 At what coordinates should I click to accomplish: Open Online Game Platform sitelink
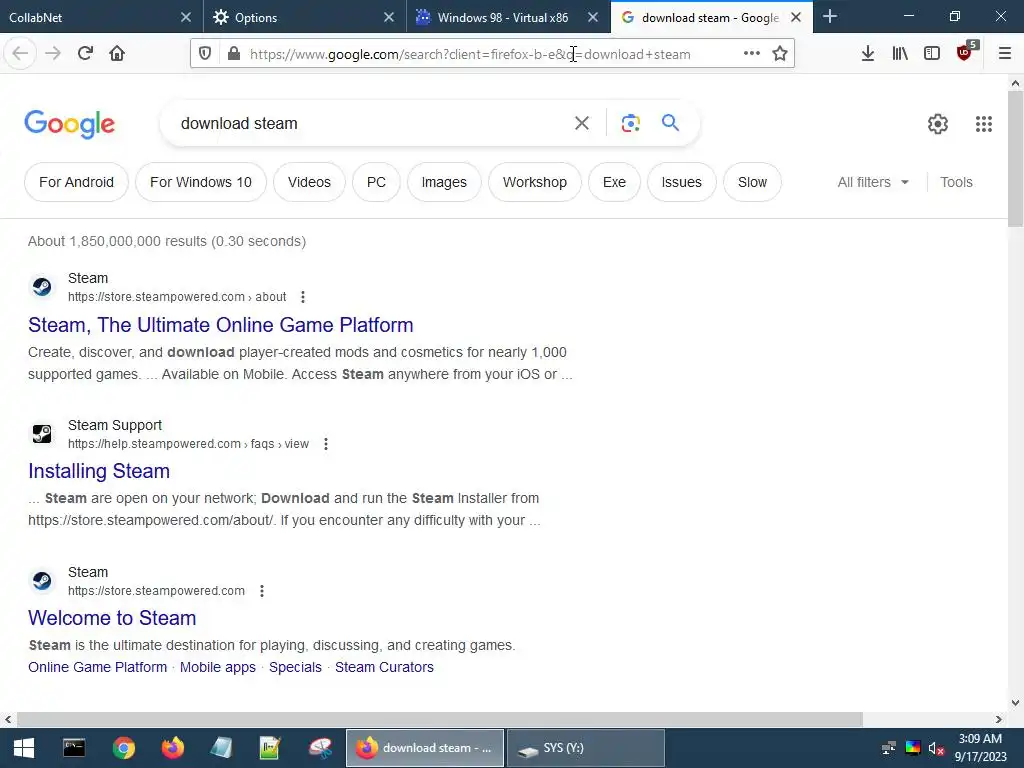click(97, 667)
